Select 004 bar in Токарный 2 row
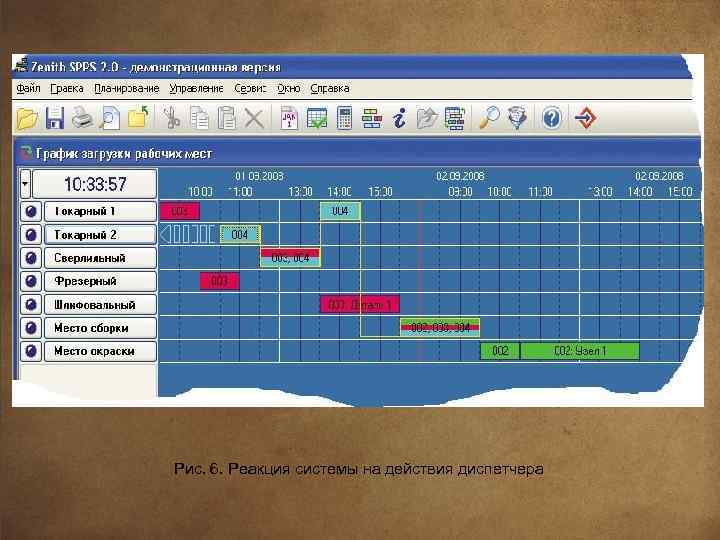Image resolution: width=720 pixels, height=540 pixels. (240, 235)
